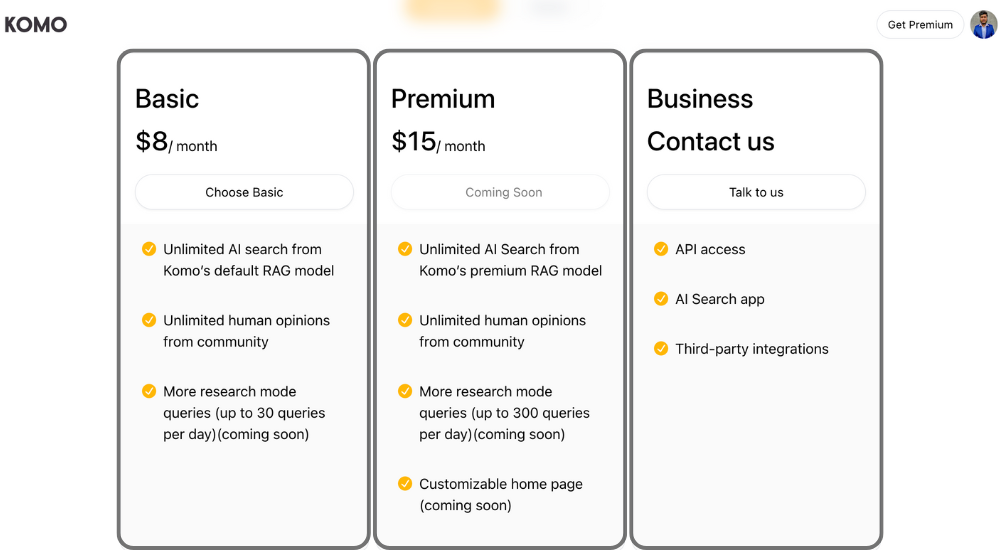Select the Premium plan heading
The height and width of the screenshot is (550, 1000).
(x=443, y=99)
